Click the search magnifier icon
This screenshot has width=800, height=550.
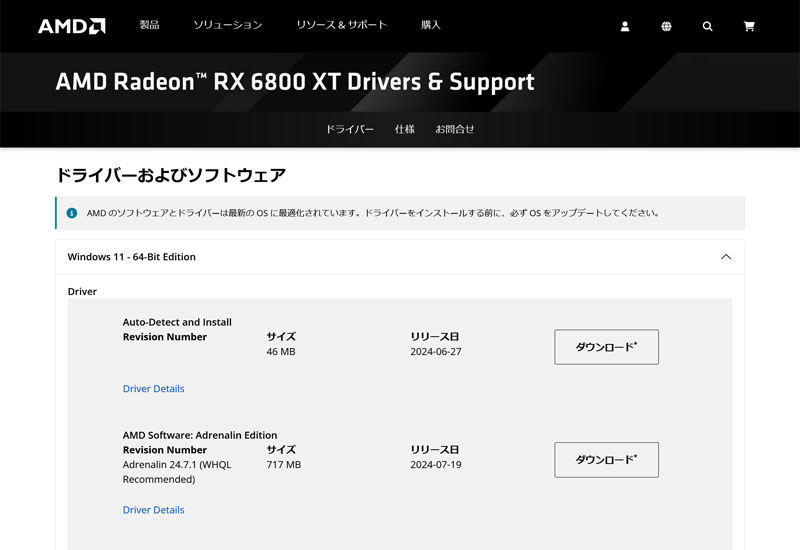[x=707, y=27]
